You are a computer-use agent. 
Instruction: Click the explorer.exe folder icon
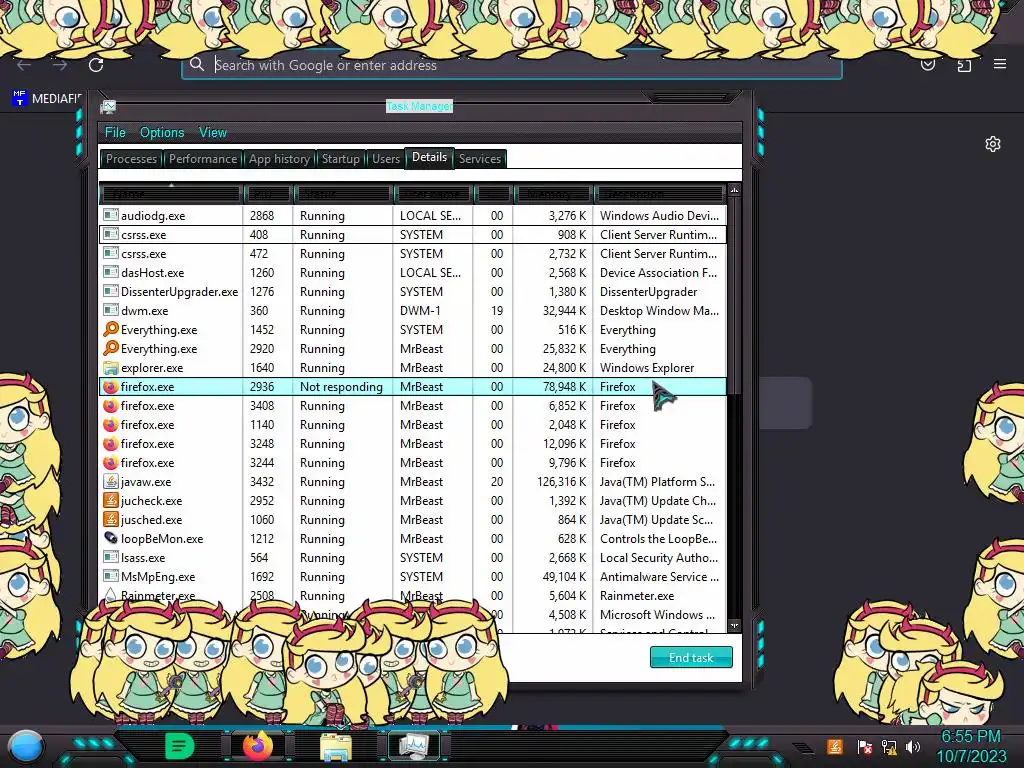[x=111, y=368]
